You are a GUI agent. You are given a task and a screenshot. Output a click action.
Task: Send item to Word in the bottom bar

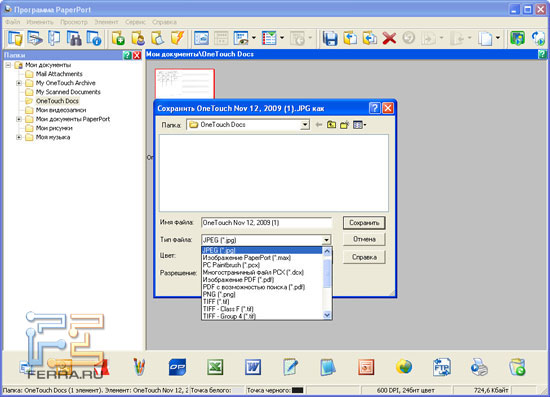253,367
